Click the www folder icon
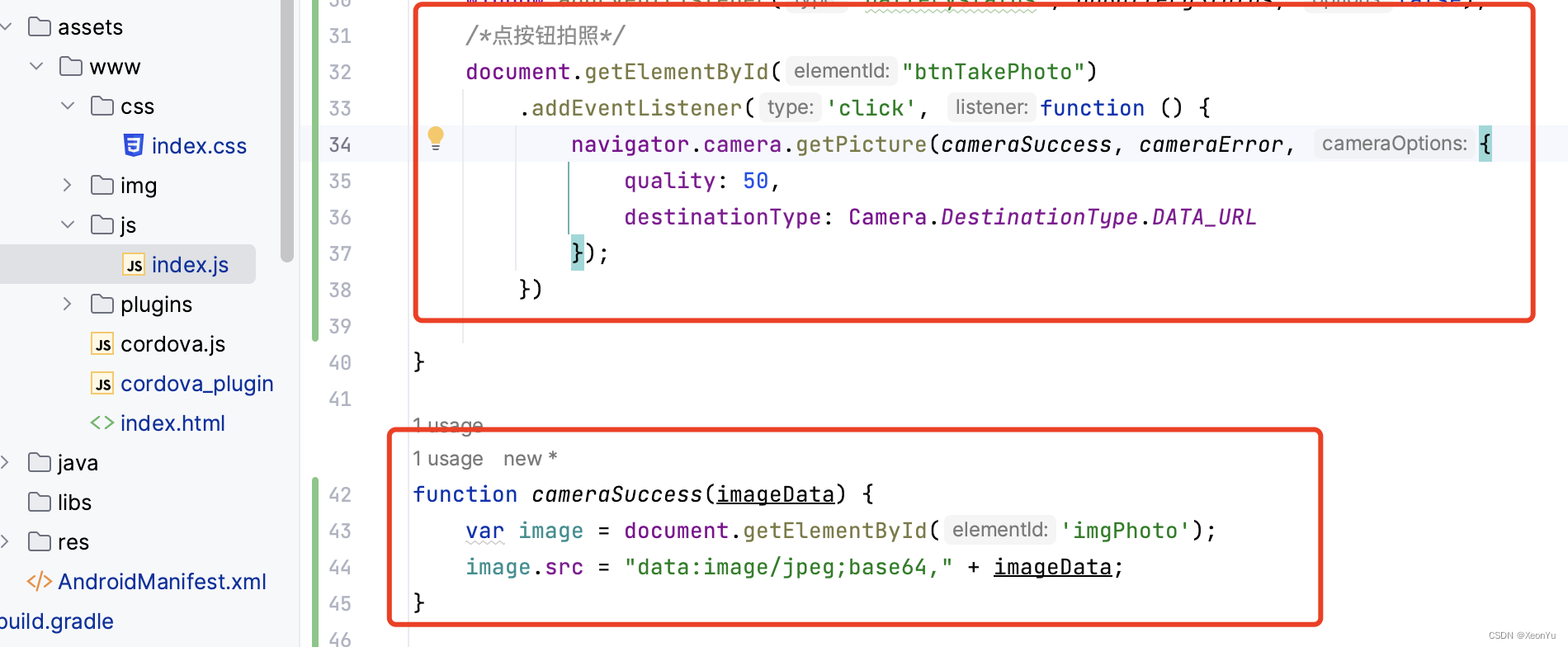1568x647 pixels. click(71, 66)
